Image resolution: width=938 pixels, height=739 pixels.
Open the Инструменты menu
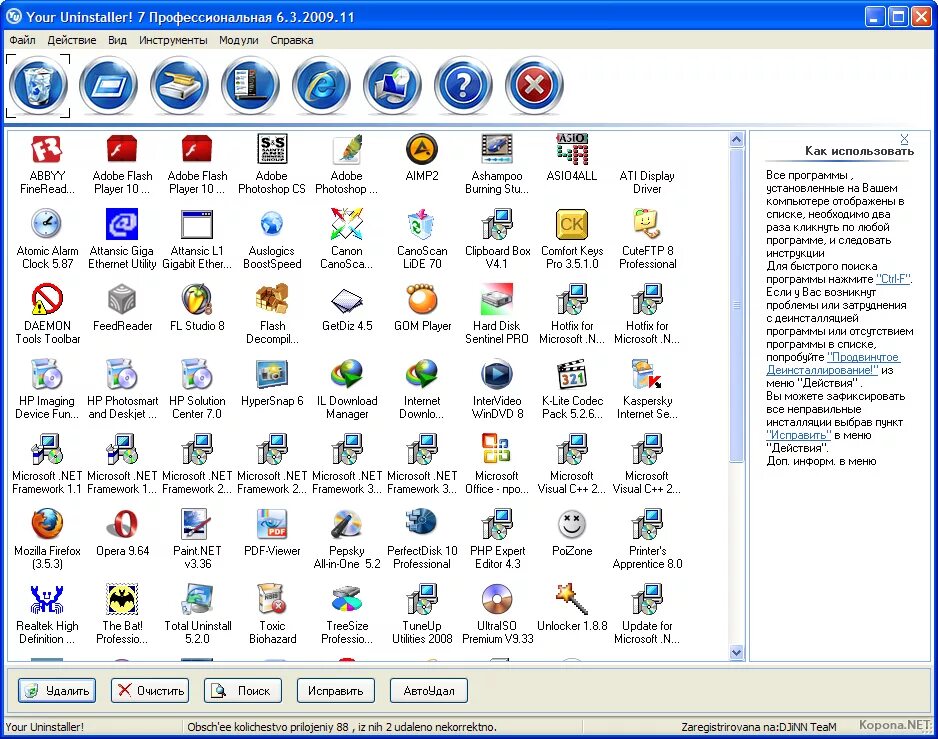click(x=173, y=40)
